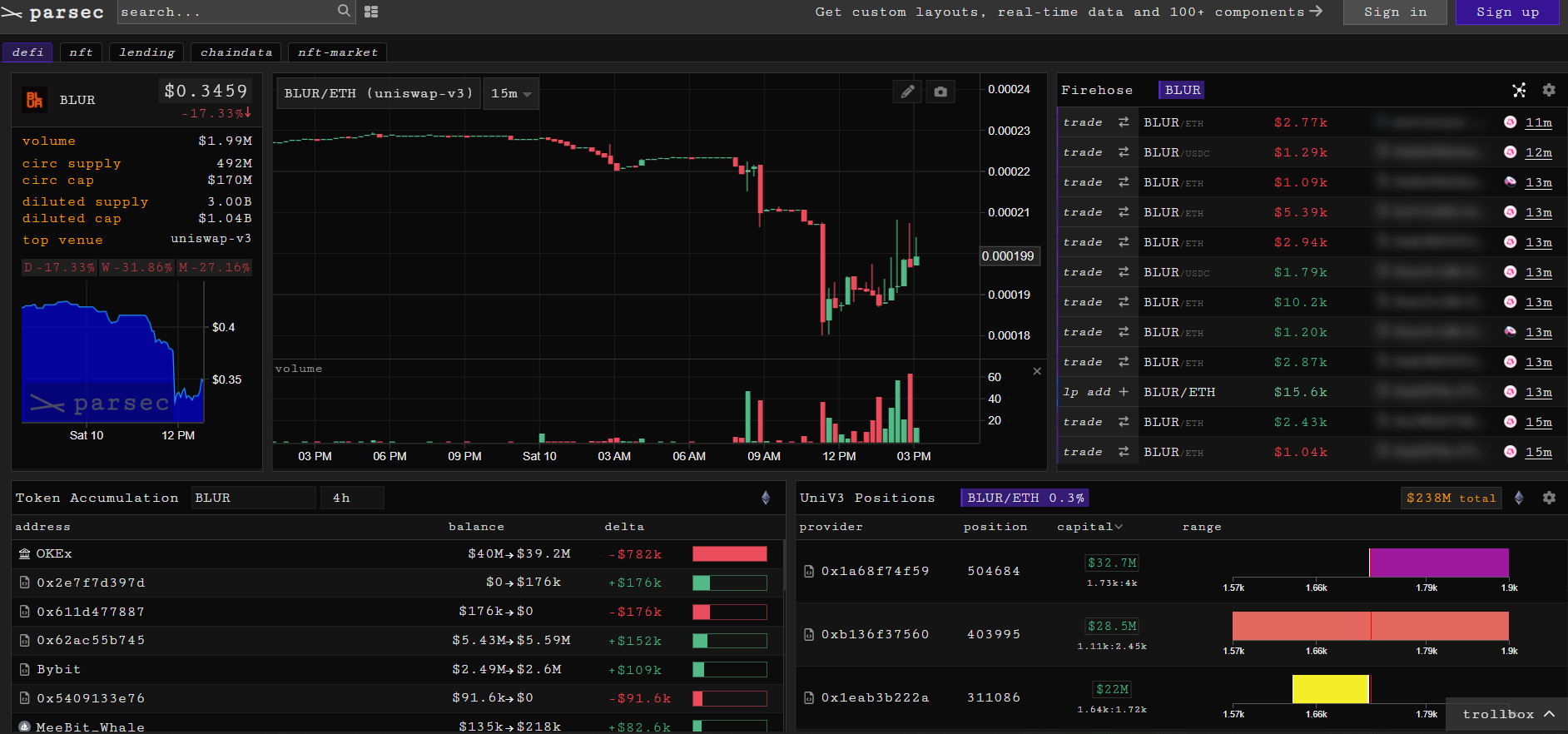The height and width of the screenshot is (734, 1568).
Task: Click the BLUR token logo icon
Action: [x=34, y=100]
